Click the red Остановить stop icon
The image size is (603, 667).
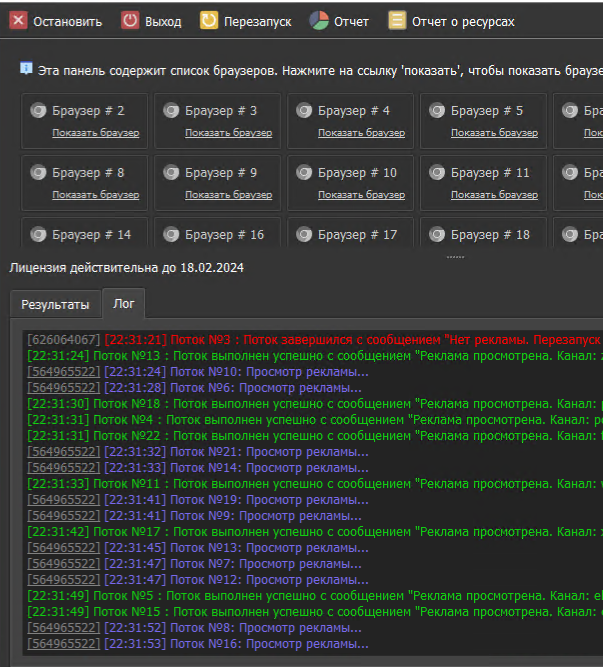tap(18, 21)
